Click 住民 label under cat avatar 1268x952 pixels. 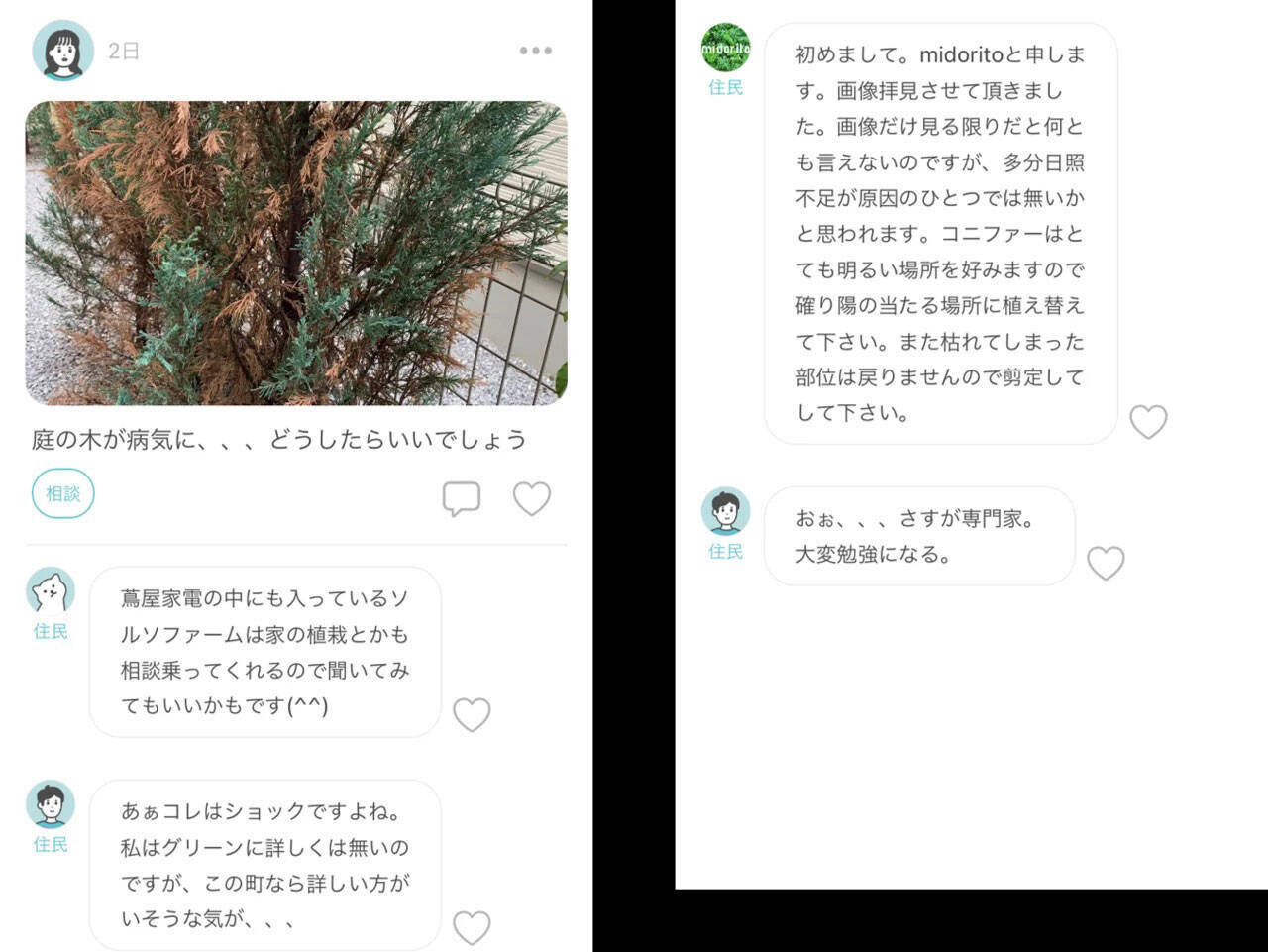click(51, 632)
